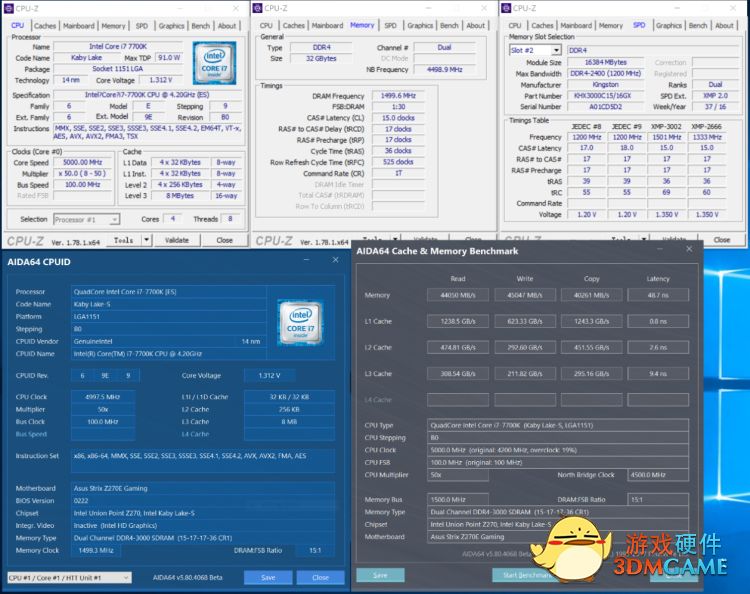Open Bench tab in the SPD-tab CPU-Z window

point(698,26)
